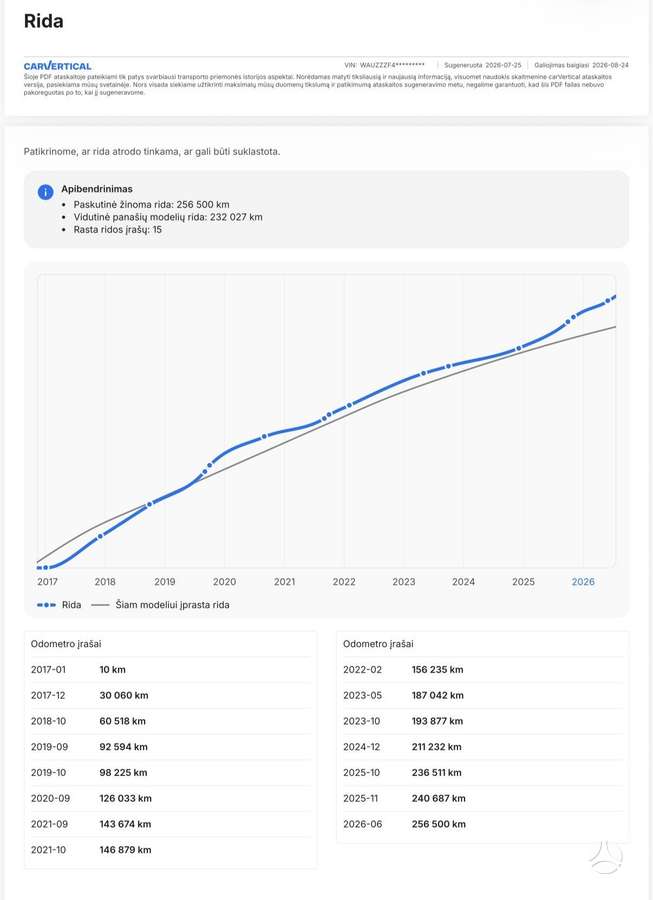Click the Paskutinė žinoma rida summary line
Image resolution: width=653 pixels, height=900 pixels.
pyautogui.click(x=151, y=204)
